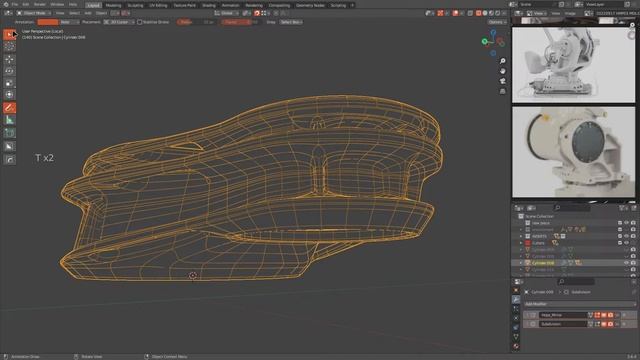The width and height of the screenshot is (640, 360).
Task: Remove the Subdivision modifier with X
Action: 624,324
